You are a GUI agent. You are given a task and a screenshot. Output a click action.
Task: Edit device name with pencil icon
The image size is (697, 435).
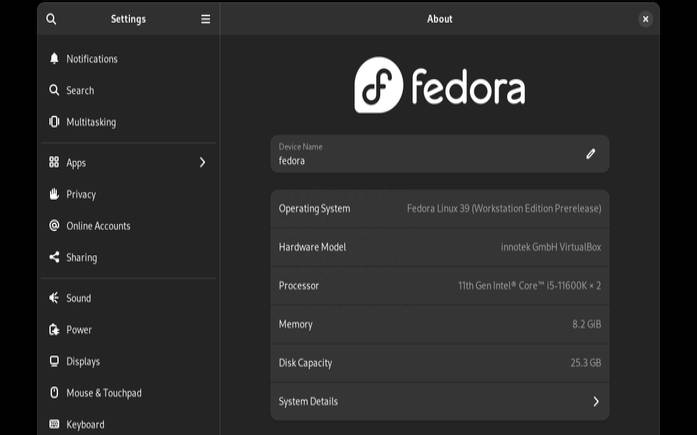[x=590, y=154]
